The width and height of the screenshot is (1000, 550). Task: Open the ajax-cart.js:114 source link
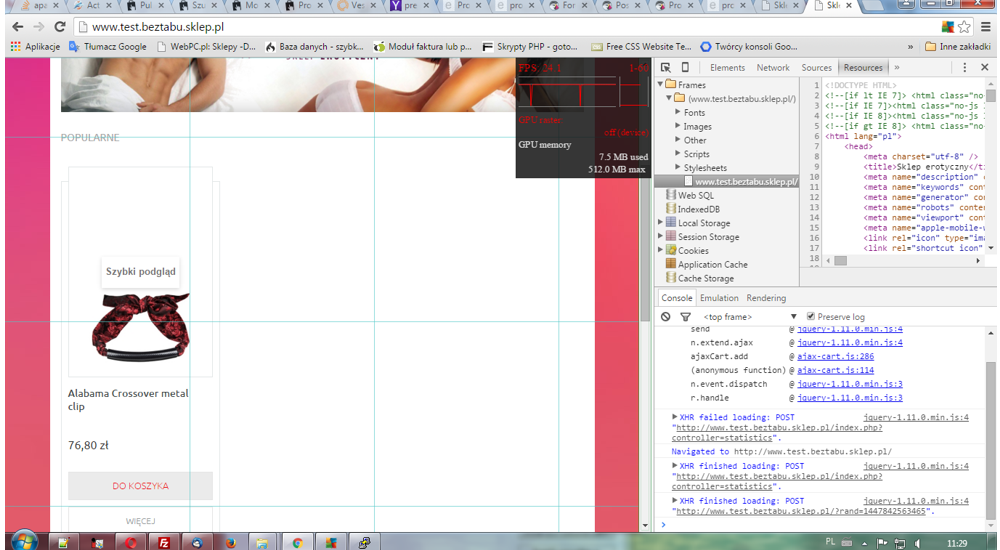click(835, 370)
